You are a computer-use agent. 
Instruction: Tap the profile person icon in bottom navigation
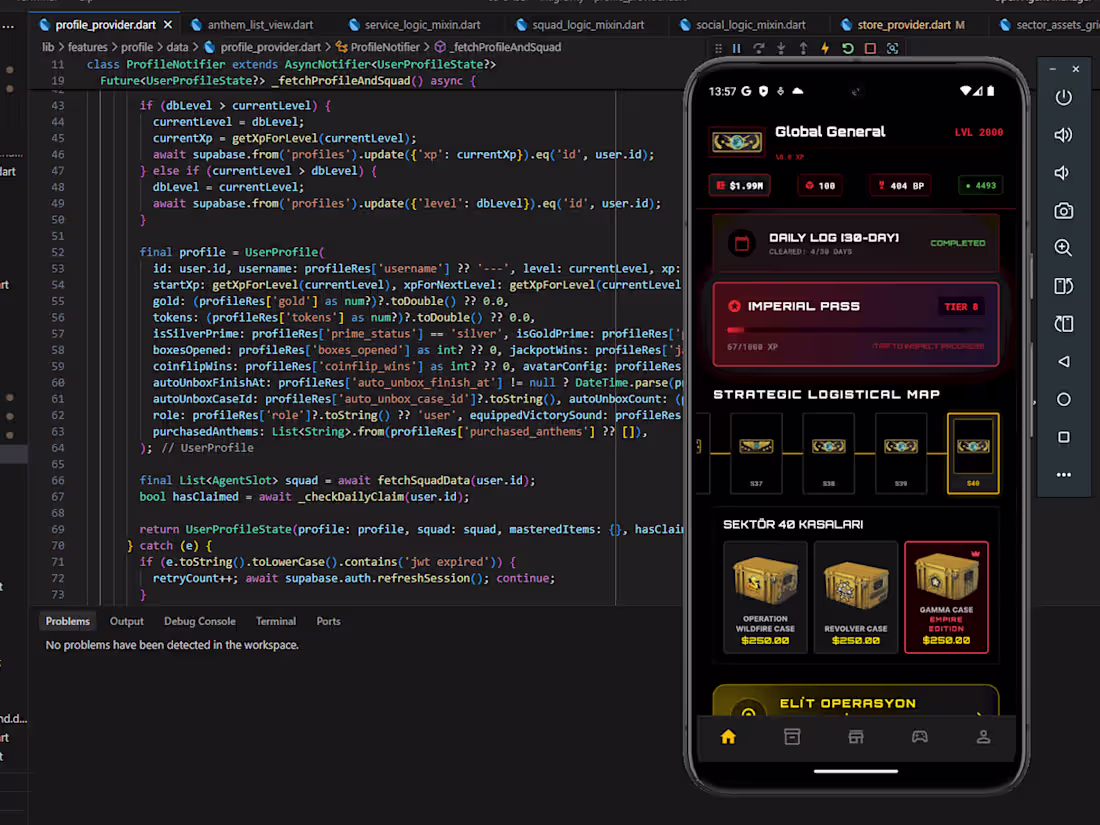coord(984,737)
